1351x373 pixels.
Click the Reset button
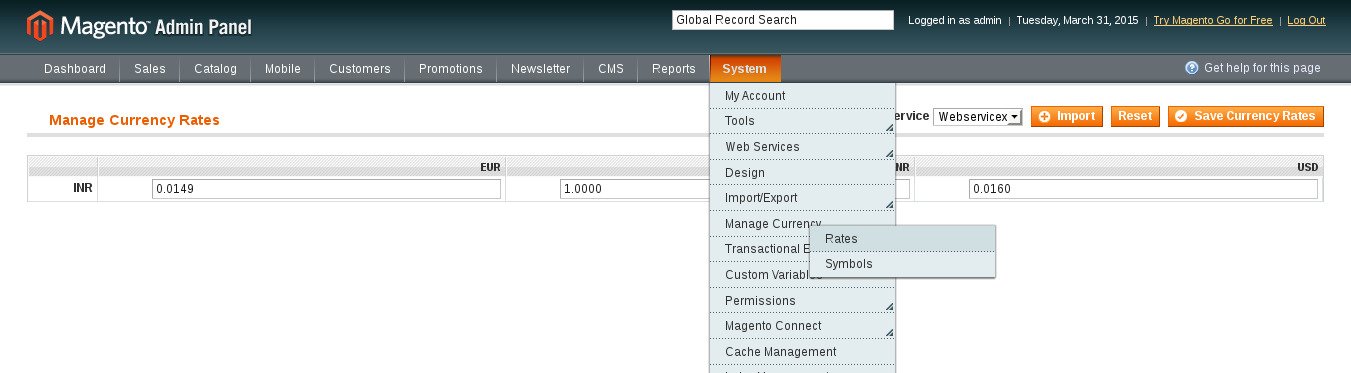[1135, 117]
